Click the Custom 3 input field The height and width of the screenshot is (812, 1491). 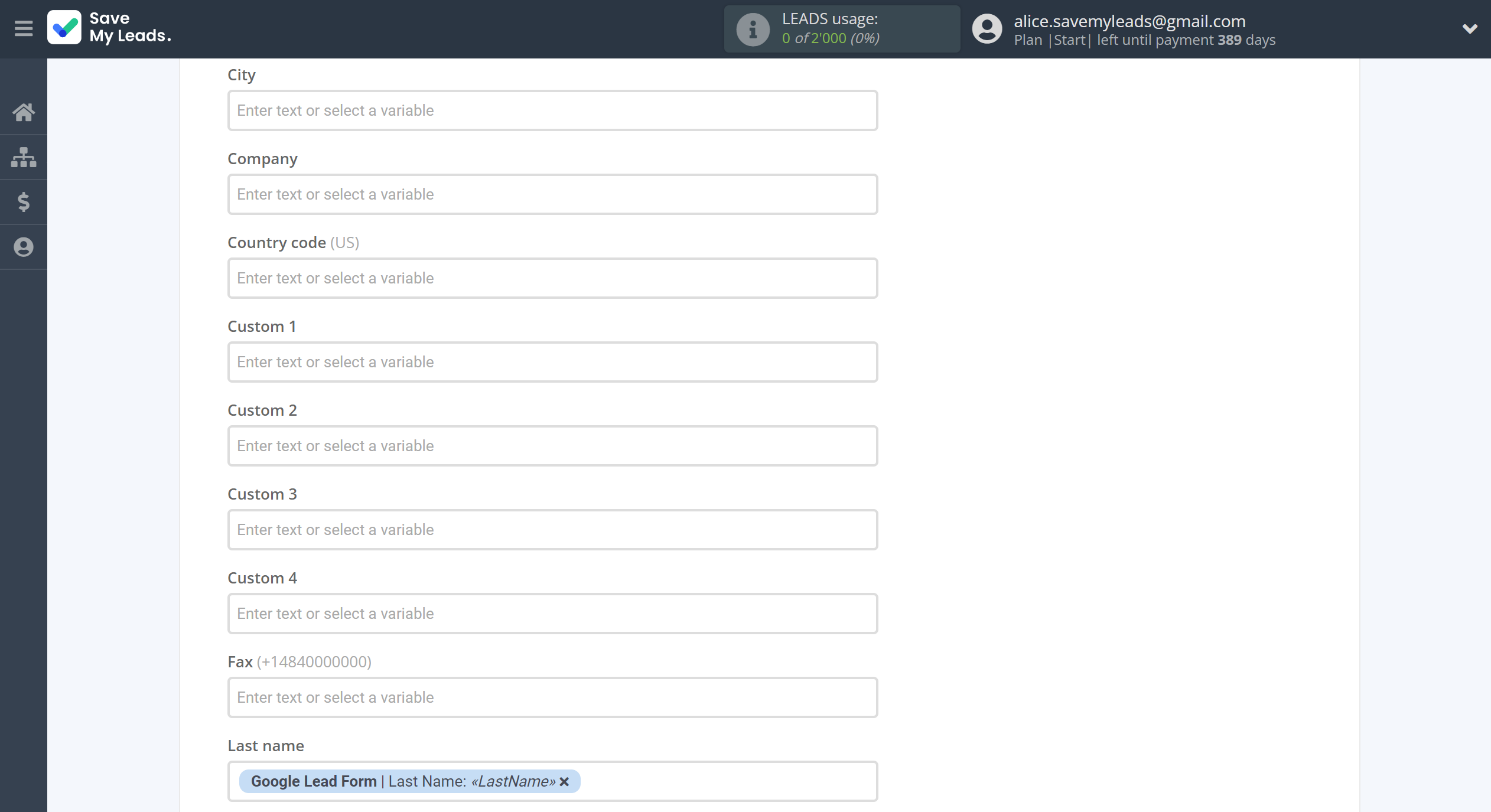tap(552, 530)
